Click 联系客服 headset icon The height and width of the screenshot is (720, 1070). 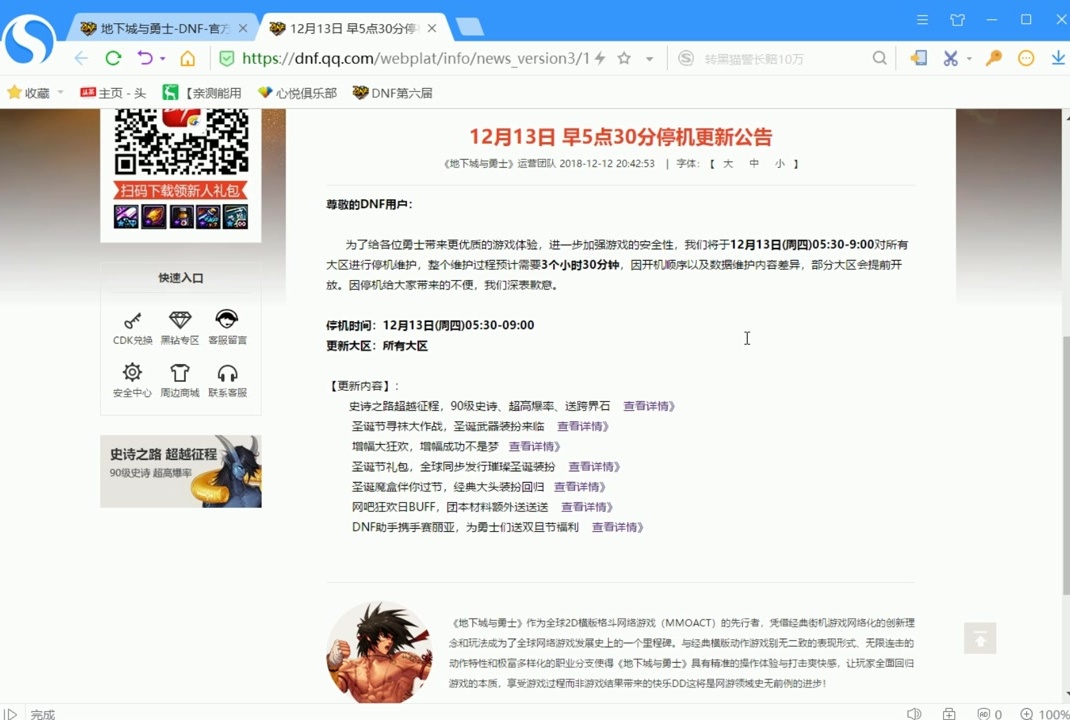coord(227,373)
